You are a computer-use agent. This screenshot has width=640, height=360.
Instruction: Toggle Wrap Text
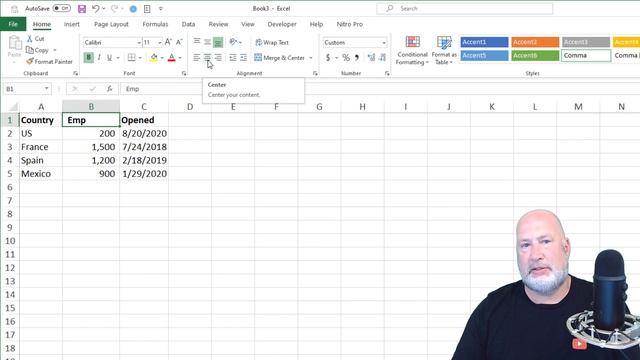(x=272, y=42)
